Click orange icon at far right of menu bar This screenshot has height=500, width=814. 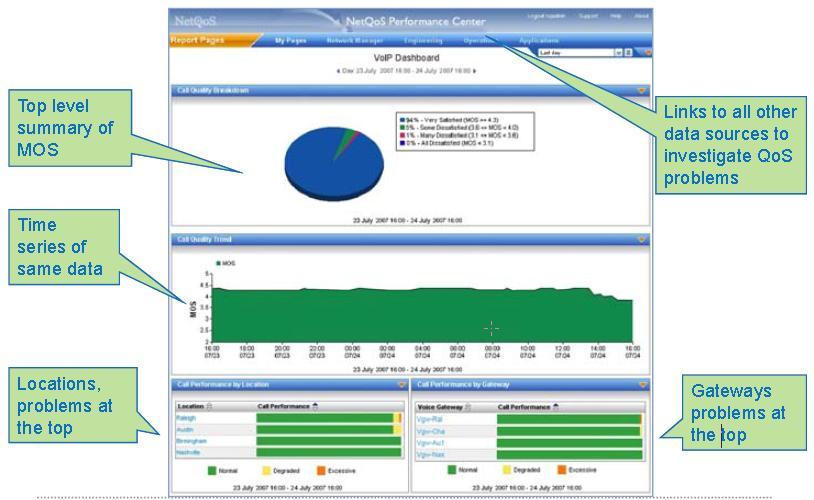(x=647, y=52)
